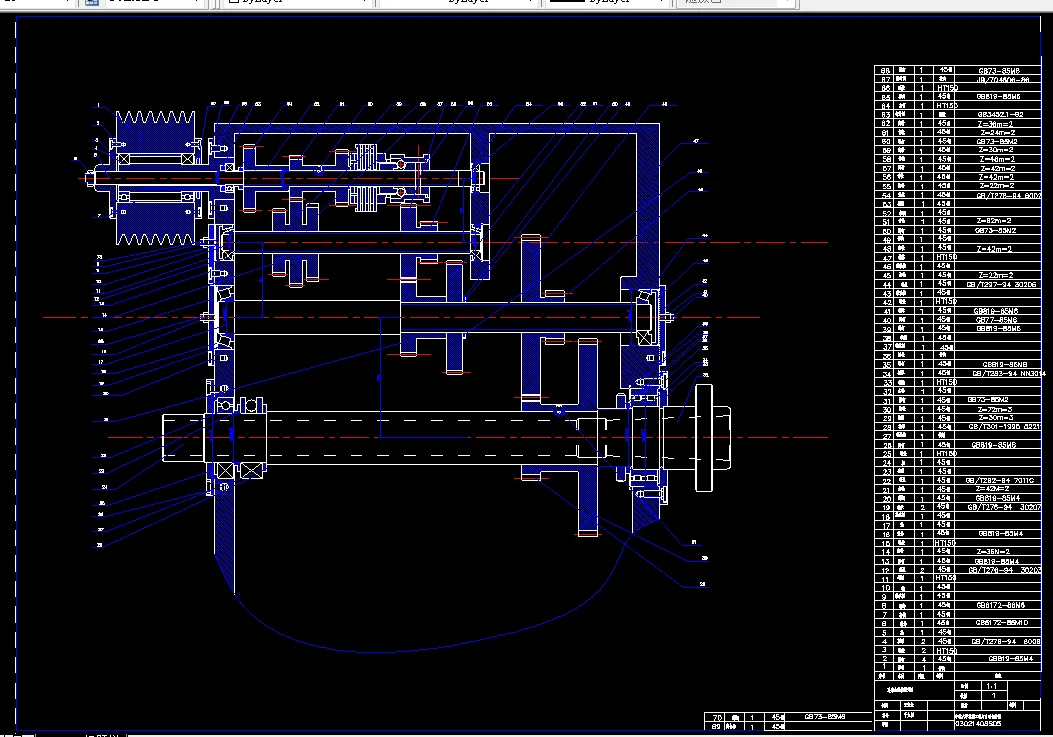Select the 'GB73-85M6' cell in row 68
The image size is (1053, 737).
click(999, 70)
